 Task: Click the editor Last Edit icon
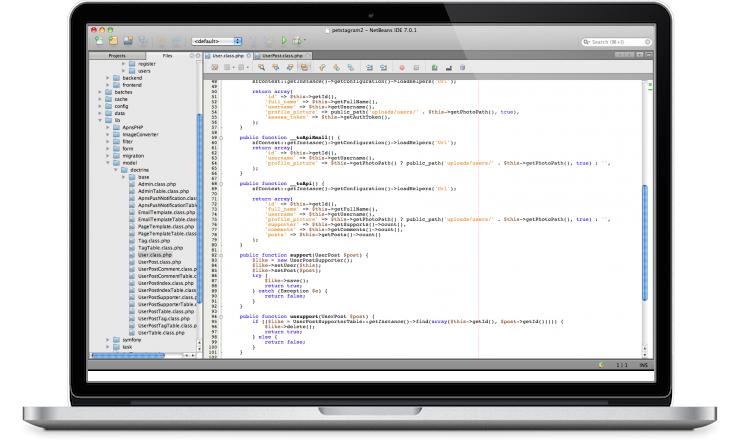point(214,68)
